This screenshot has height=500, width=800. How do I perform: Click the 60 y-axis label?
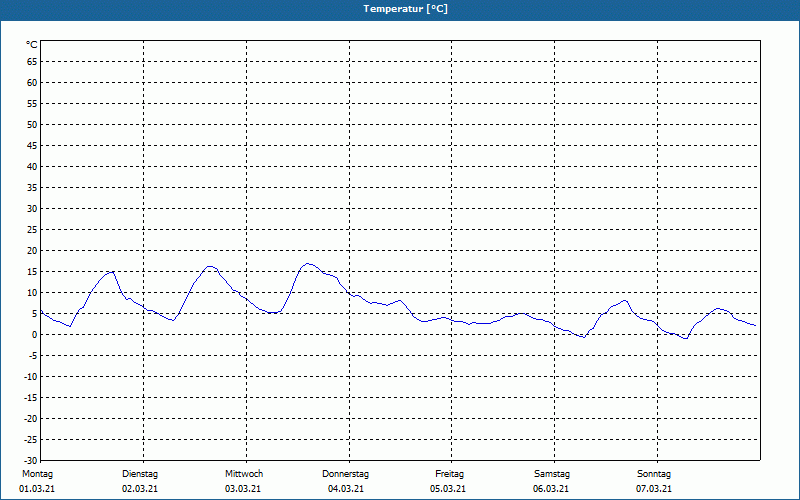[x=32, y=83]
